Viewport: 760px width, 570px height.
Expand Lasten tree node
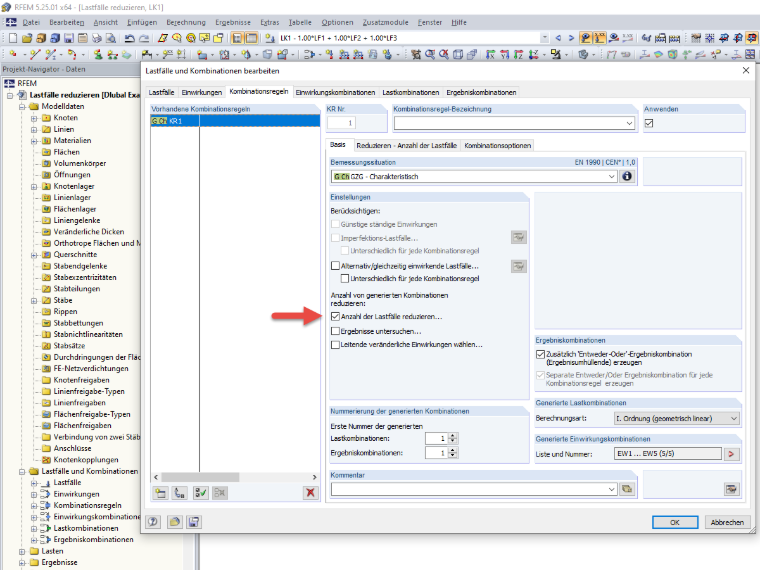(x=22, y=551)
